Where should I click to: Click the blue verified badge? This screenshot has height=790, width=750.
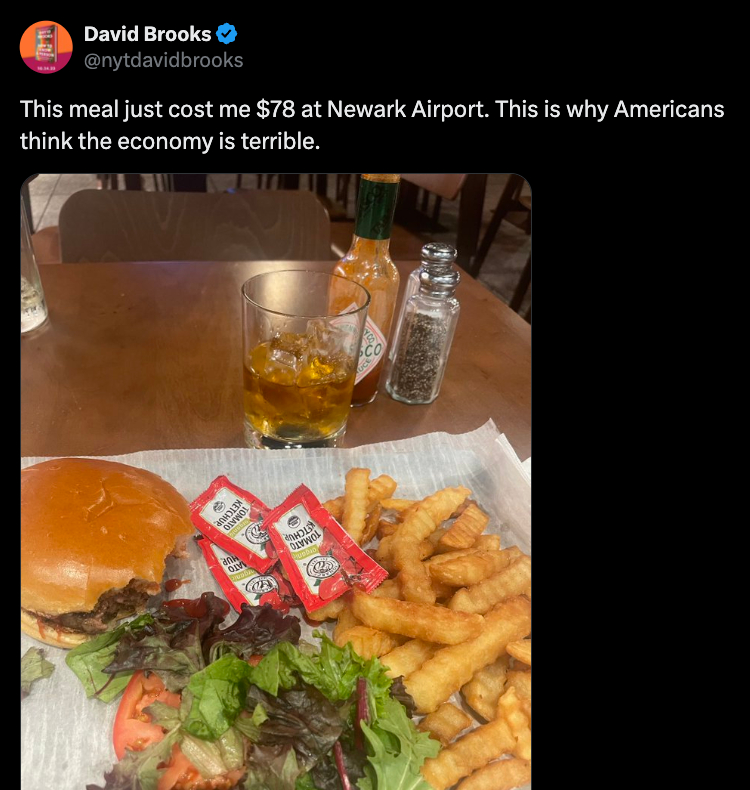[227, 34]
